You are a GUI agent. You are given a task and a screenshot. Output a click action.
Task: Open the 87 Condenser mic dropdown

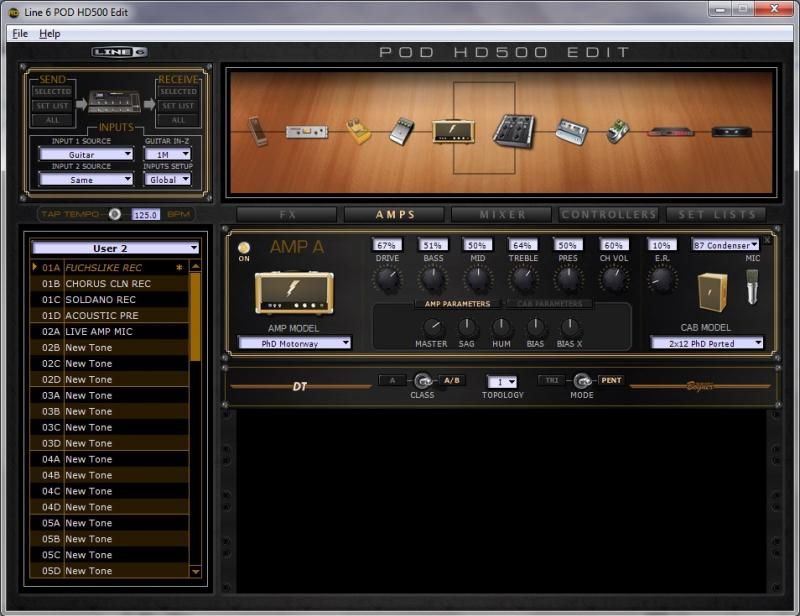(725, 245)
